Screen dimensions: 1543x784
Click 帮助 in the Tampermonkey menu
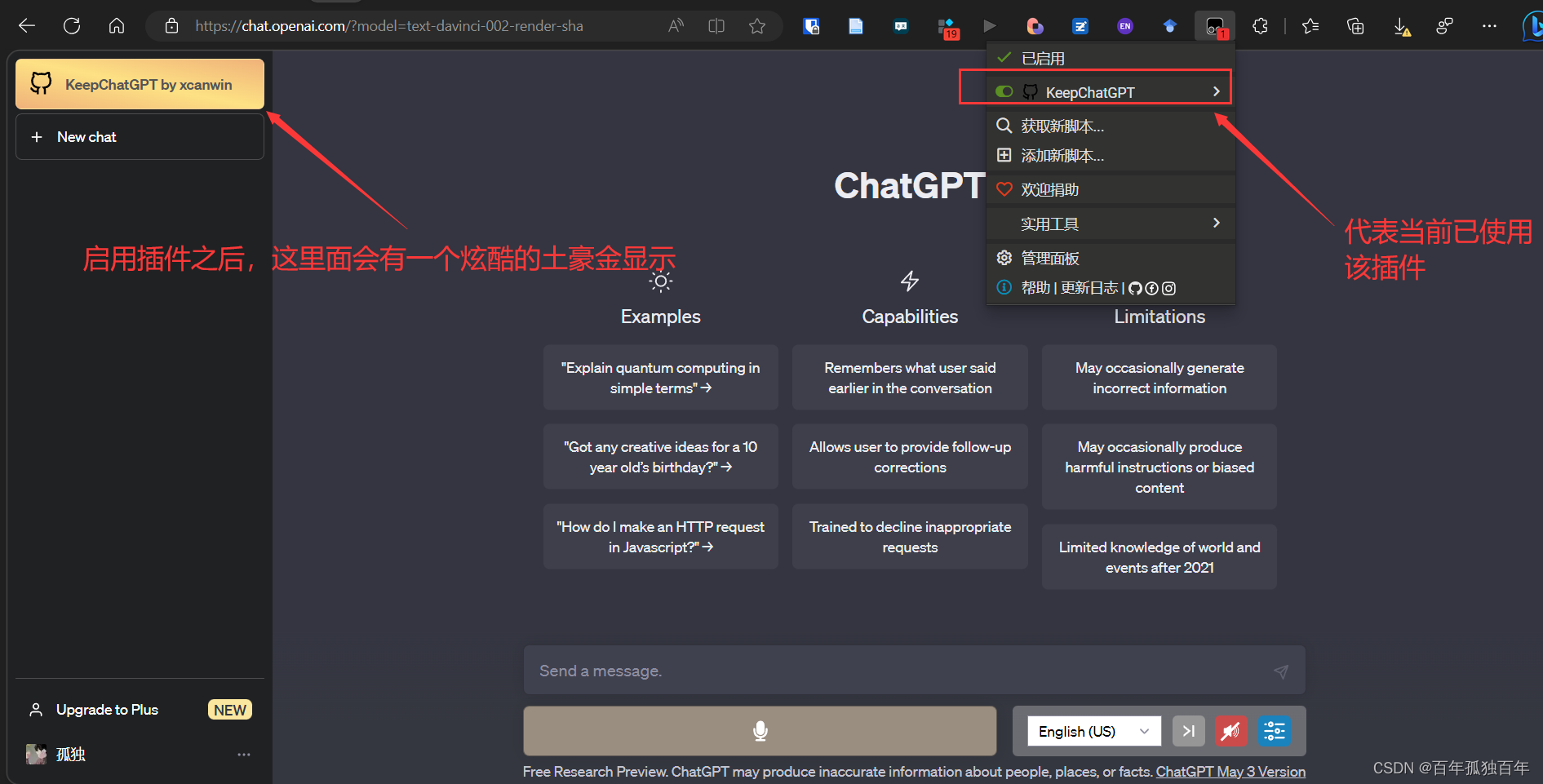tap(1035, 288)
